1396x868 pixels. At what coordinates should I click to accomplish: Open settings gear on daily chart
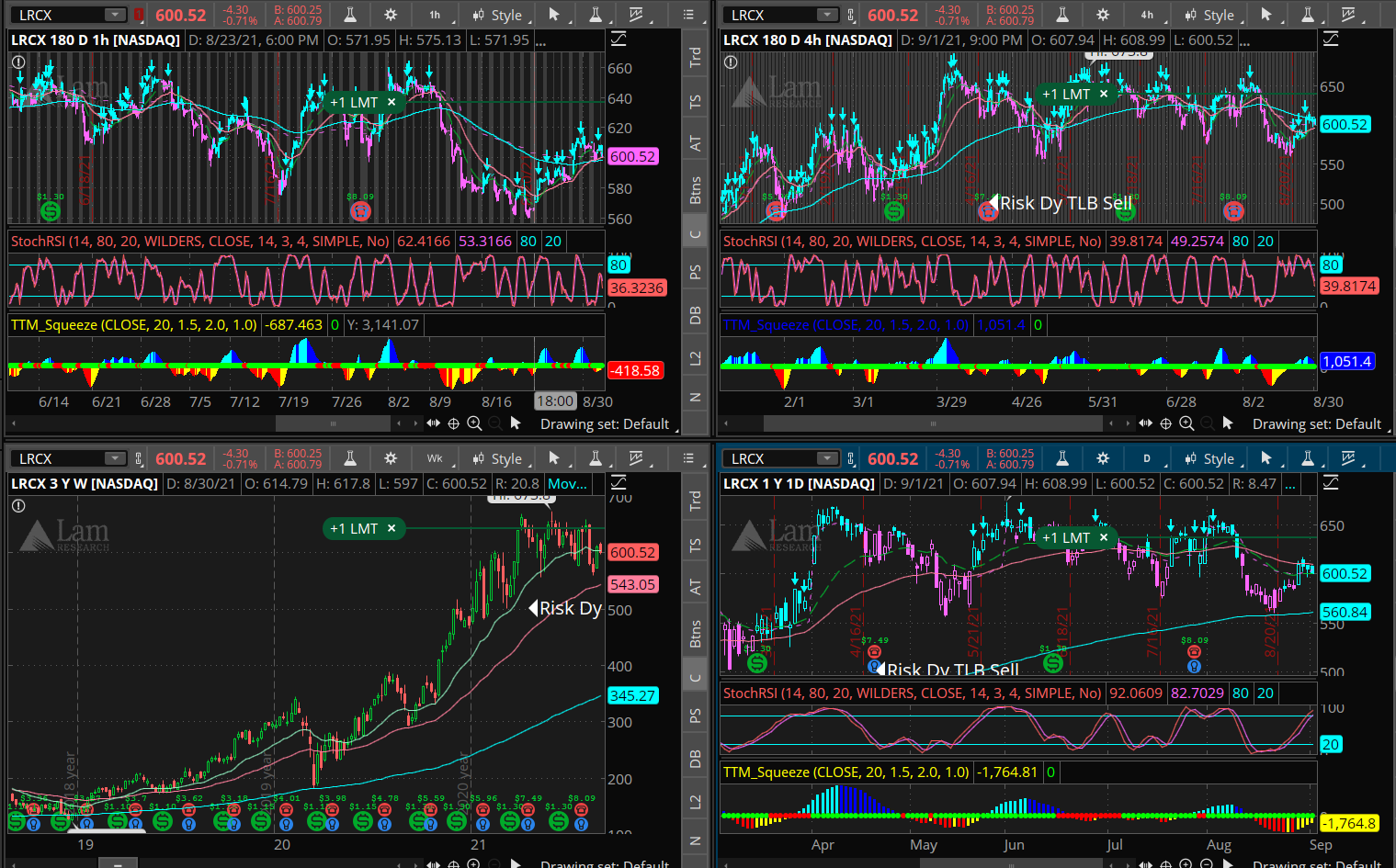pos(1103,458)
